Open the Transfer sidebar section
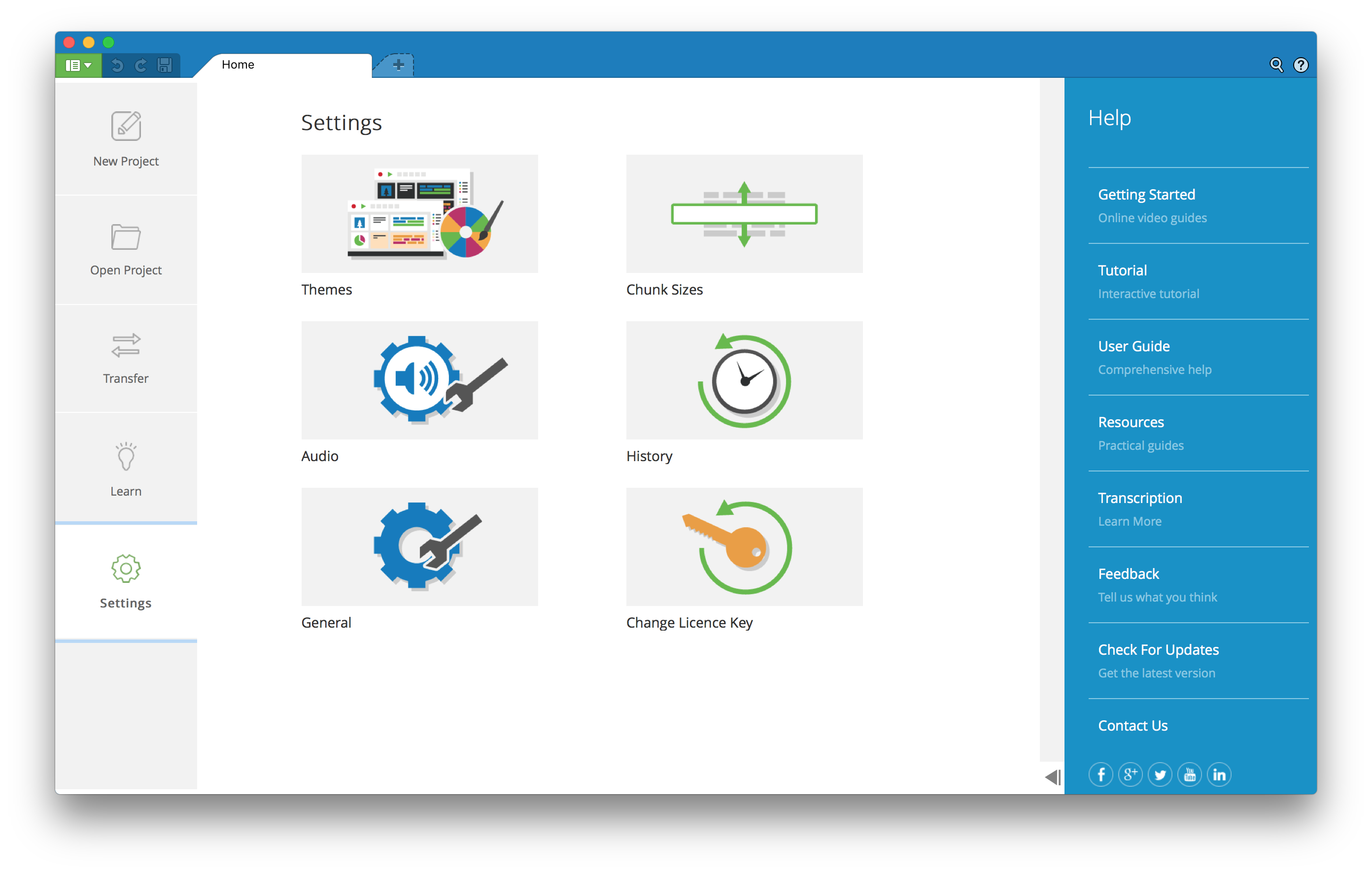1372x873 pixels. coord(126,359)
